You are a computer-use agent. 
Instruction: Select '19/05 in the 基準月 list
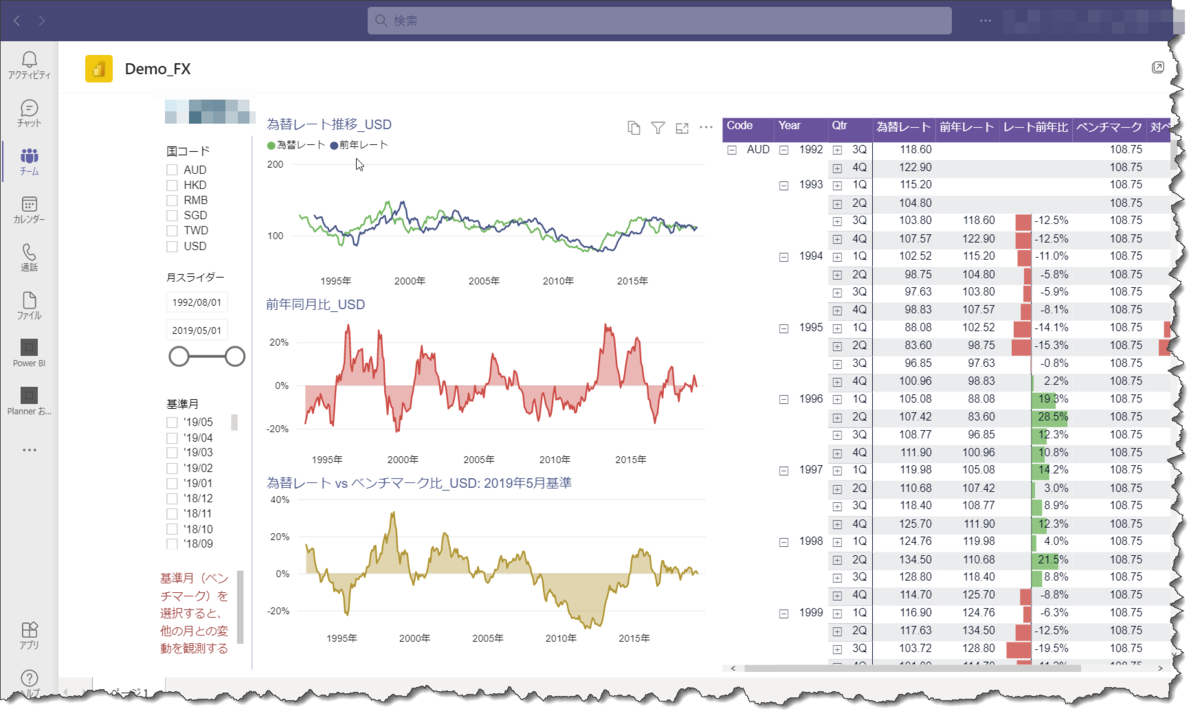click(x=171, y=421)
